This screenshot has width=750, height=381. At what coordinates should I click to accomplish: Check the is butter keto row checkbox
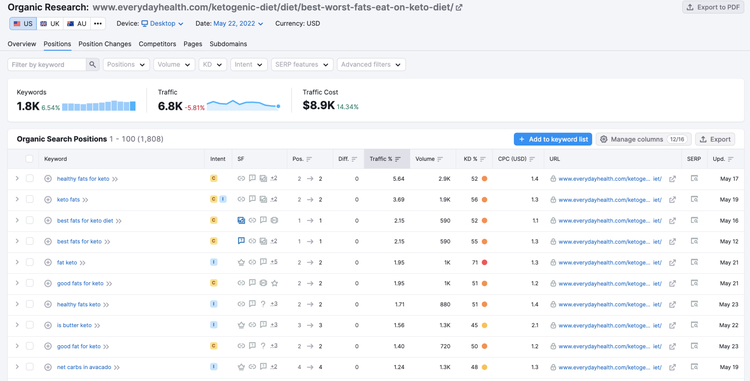30,325
